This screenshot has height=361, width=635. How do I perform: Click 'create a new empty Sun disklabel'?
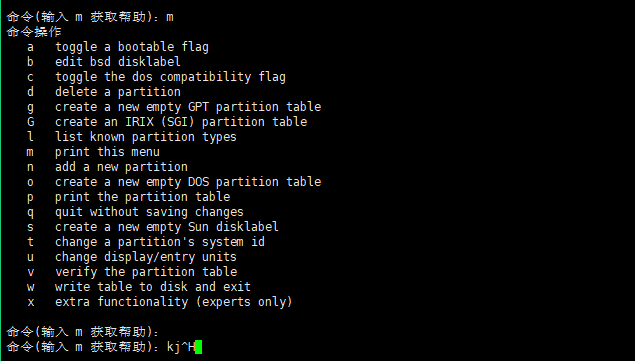(167, 227)
